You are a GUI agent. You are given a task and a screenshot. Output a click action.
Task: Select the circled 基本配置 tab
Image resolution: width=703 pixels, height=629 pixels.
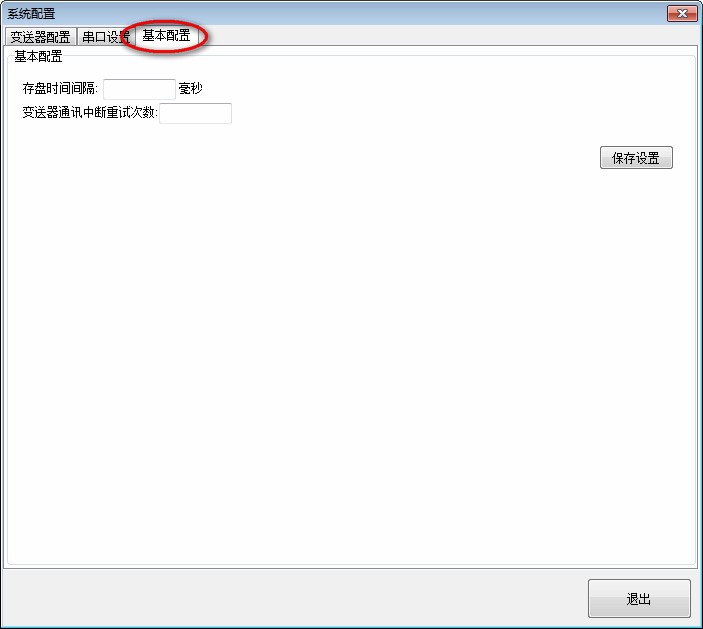(x=166, y=35)
